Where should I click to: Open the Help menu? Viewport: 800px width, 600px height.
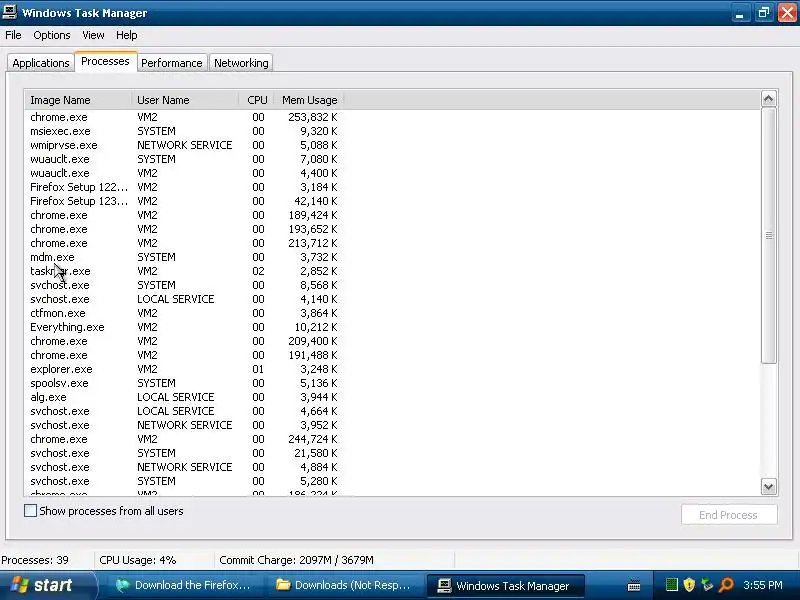[127, 35]
